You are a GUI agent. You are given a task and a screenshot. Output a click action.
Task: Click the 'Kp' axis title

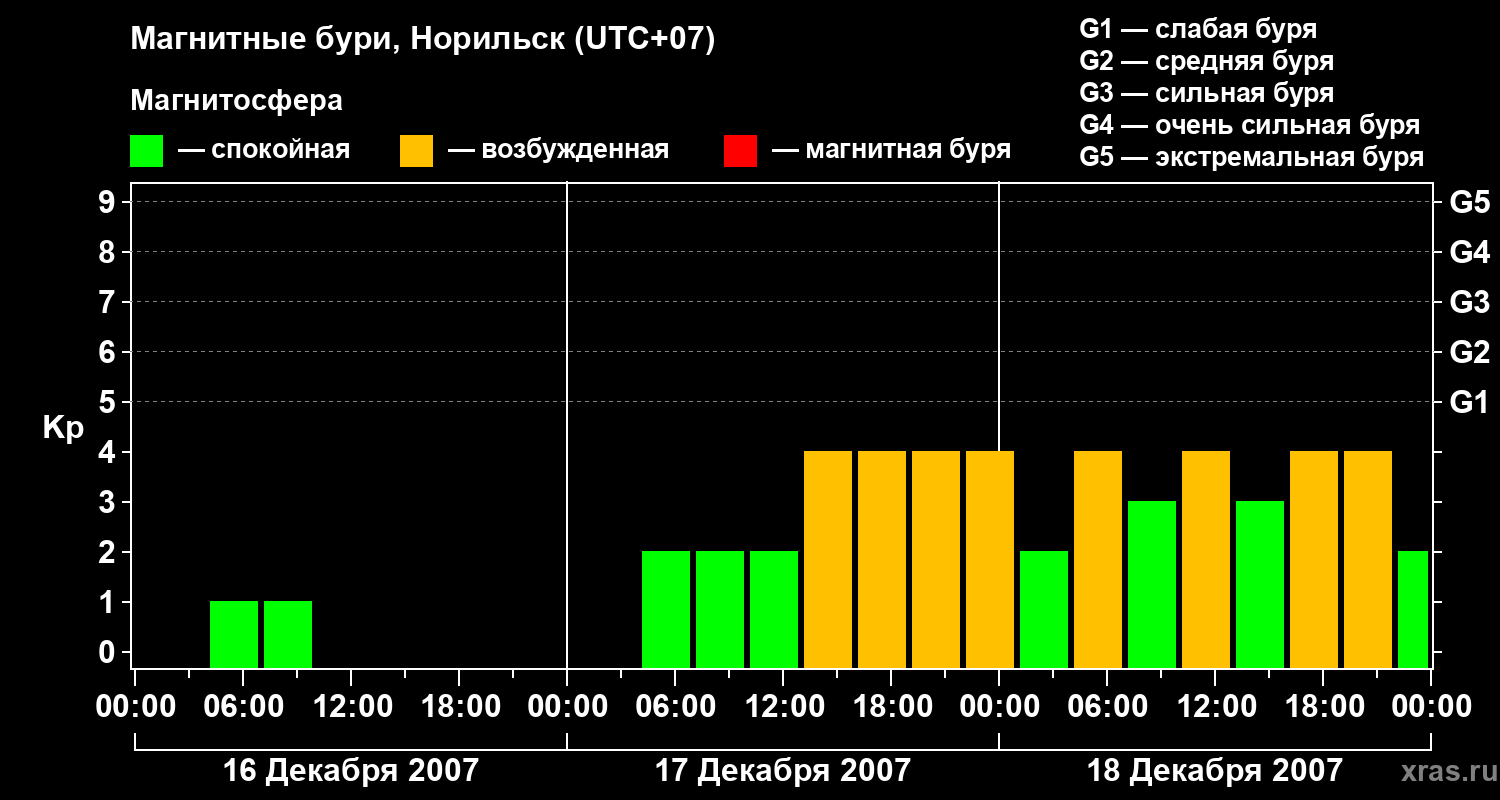63,428
